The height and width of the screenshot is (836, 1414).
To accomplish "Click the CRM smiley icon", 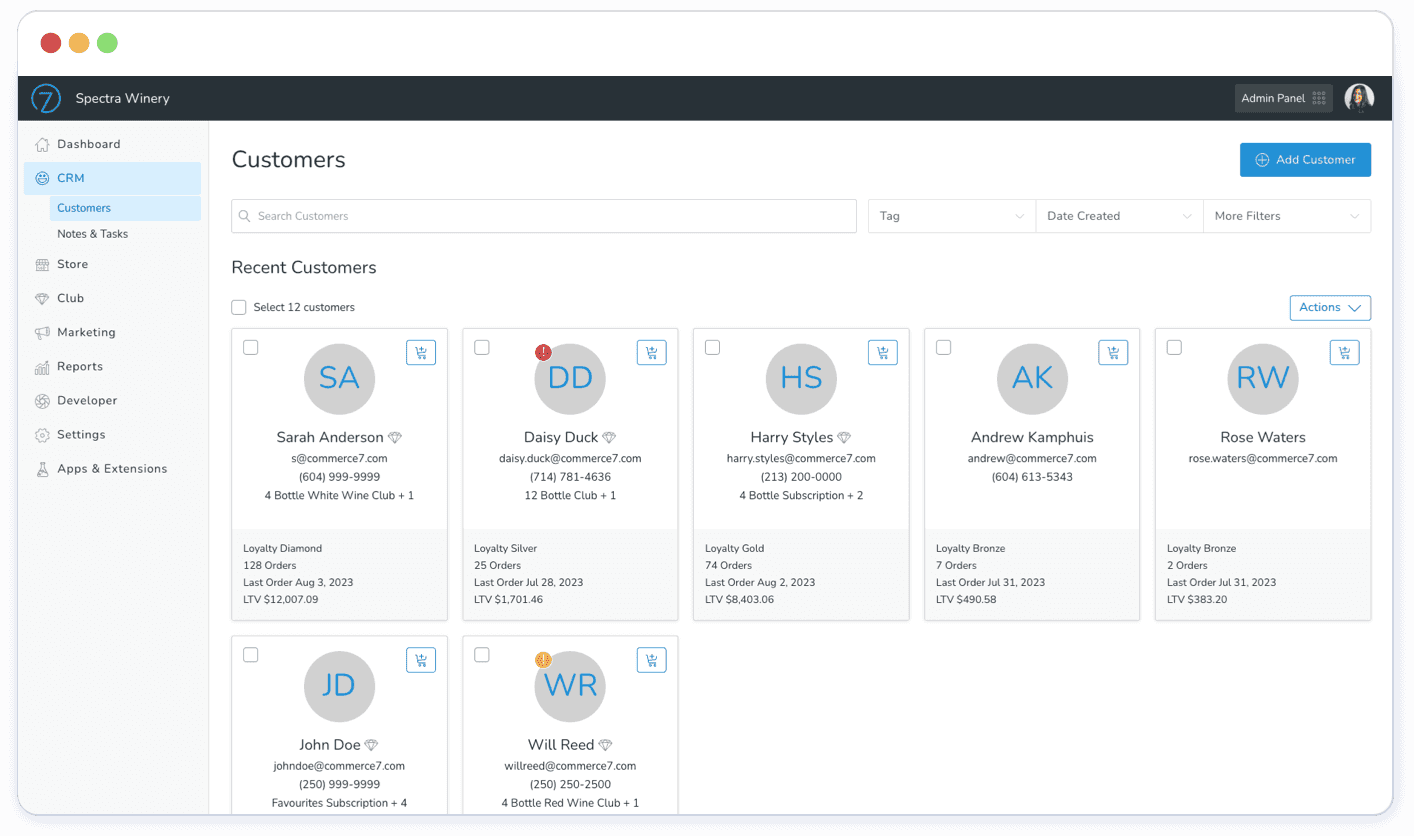I will coord(42,178).
